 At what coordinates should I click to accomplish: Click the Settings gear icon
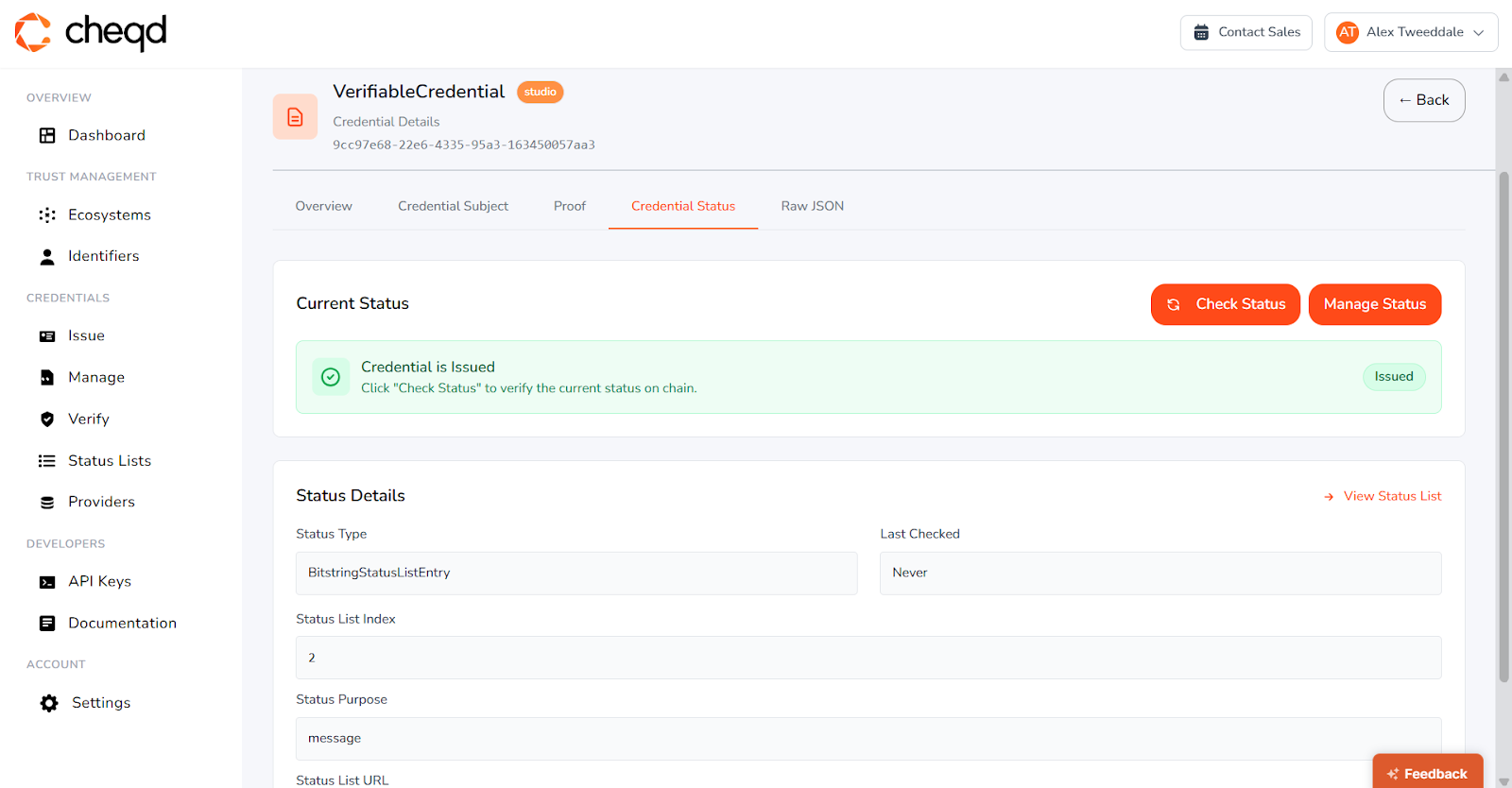(x=49, y=703)
